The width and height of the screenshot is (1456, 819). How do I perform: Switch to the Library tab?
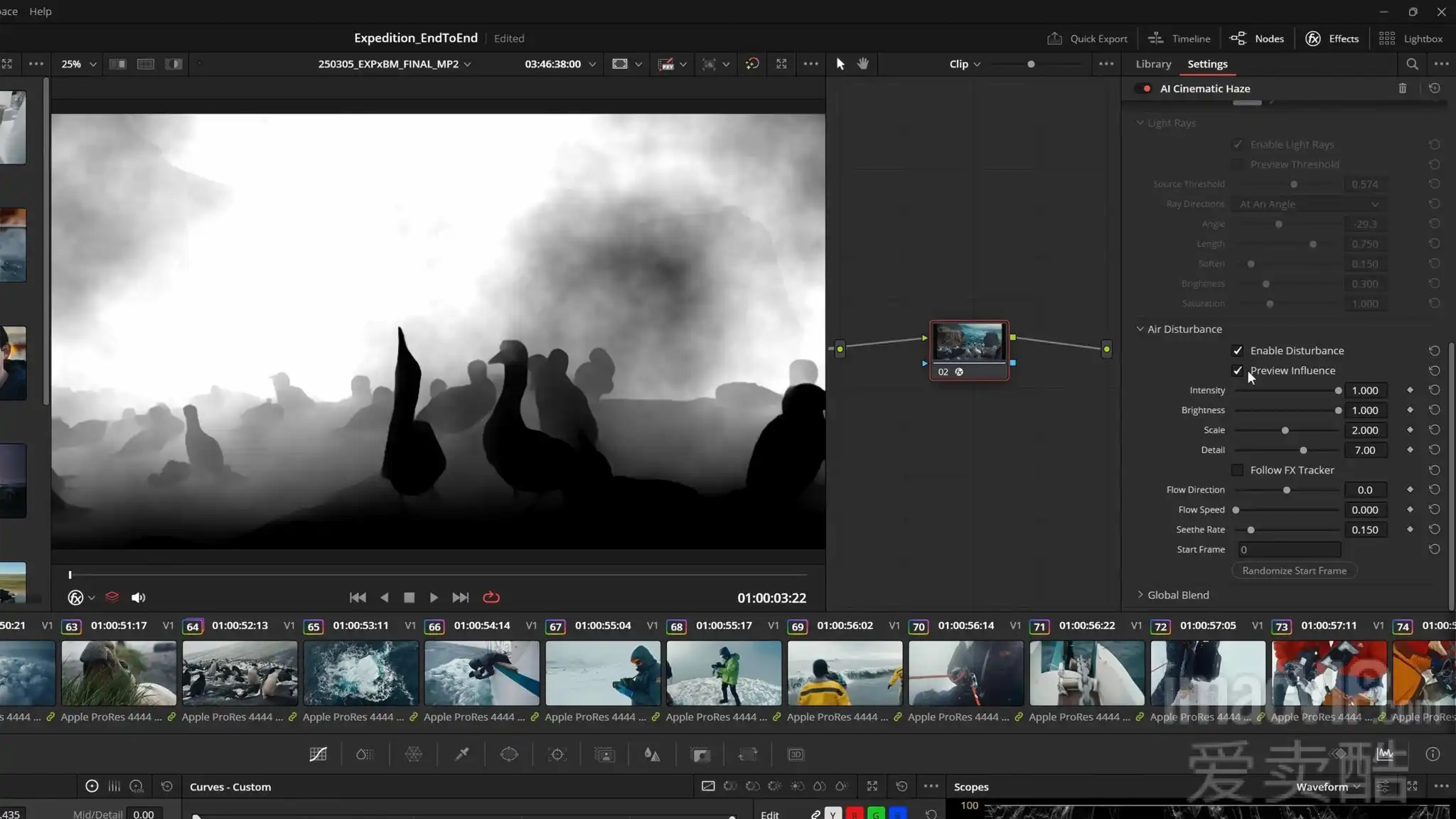click(x=1152, y=64)
